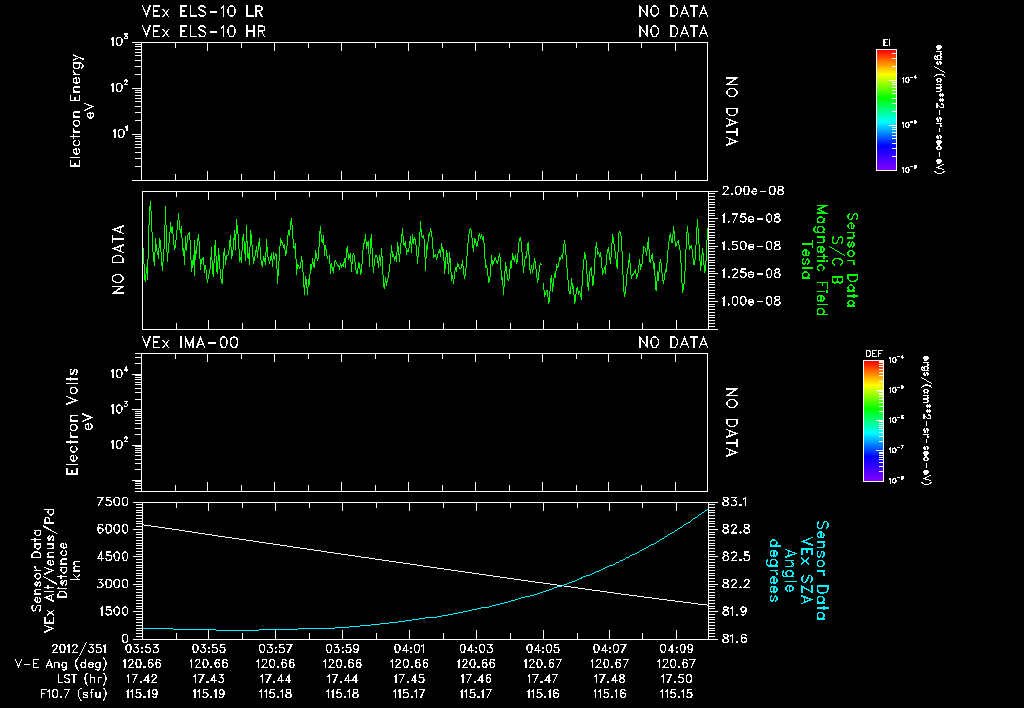Click the 'EI' label above the color bar

886,43
